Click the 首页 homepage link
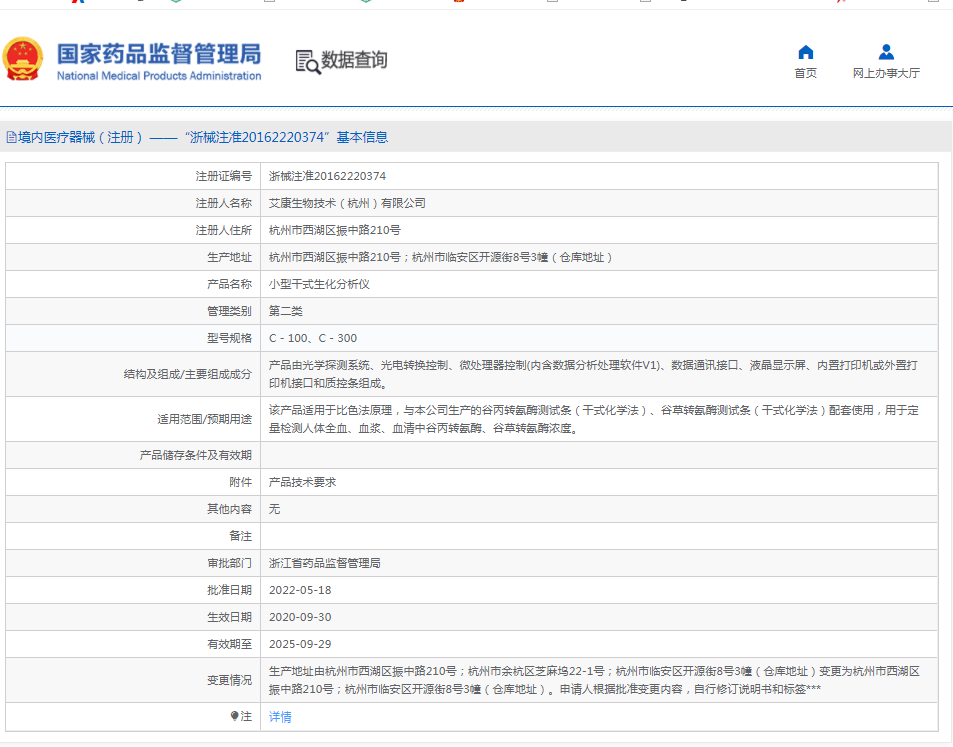The height and width of the screenshot is (747, 953). coord(805,72)
